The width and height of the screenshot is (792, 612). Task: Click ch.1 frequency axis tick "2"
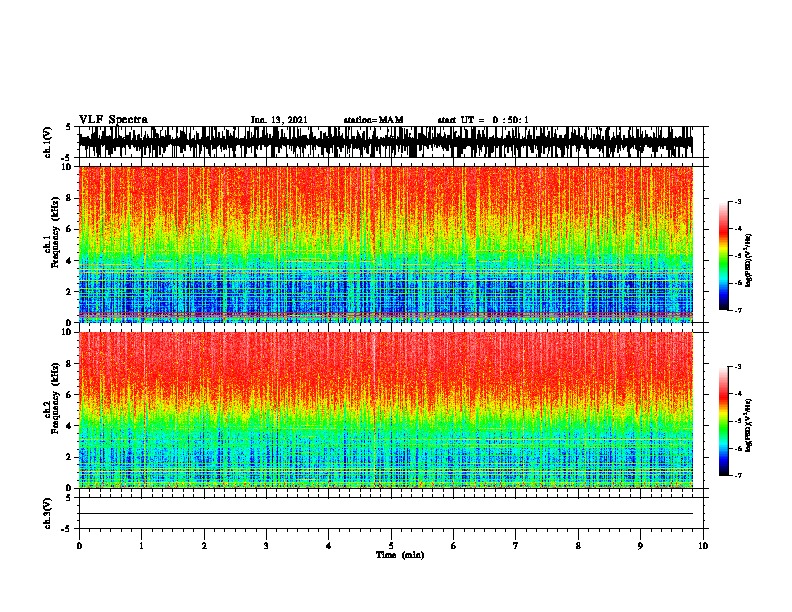(69, 292)
